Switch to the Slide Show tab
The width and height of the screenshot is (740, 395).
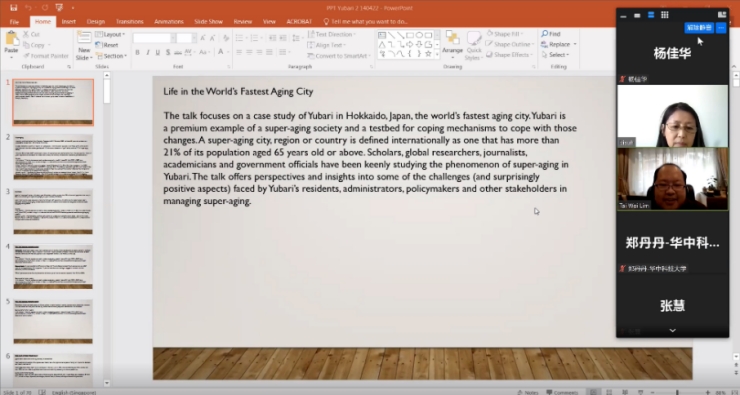point(208,22)
